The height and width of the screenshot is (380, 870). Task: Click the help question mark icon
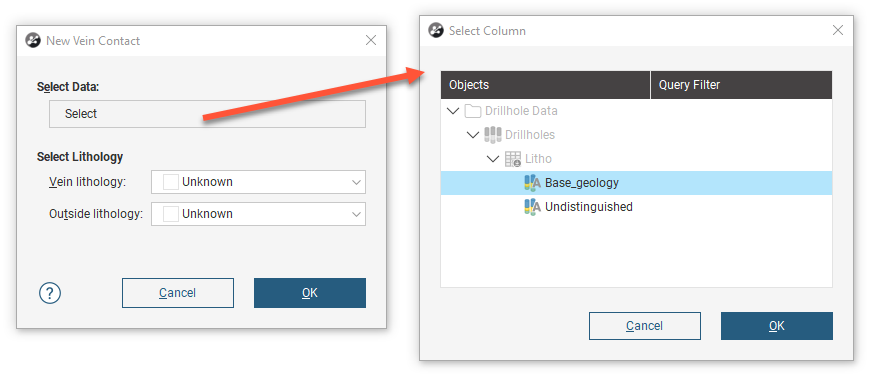(x=50, y=293)
